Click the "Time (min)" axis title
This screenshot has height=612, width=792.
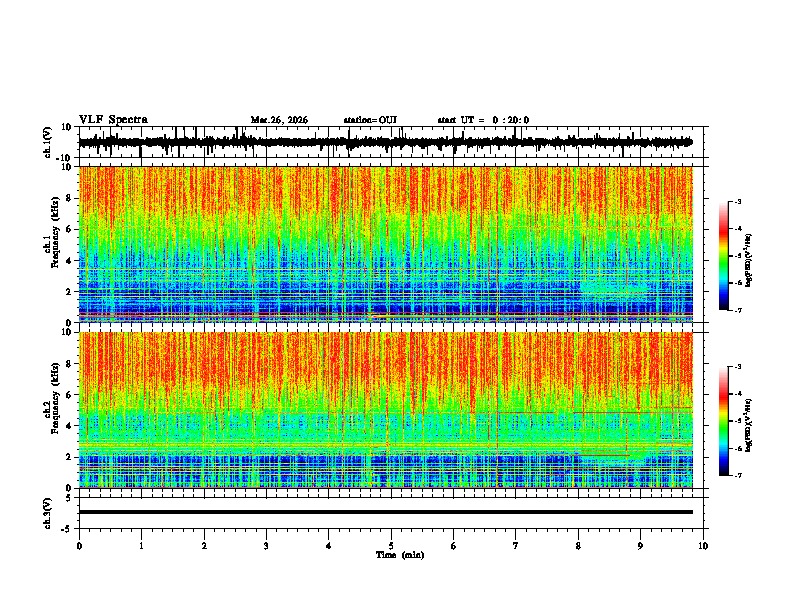point(400,555)
